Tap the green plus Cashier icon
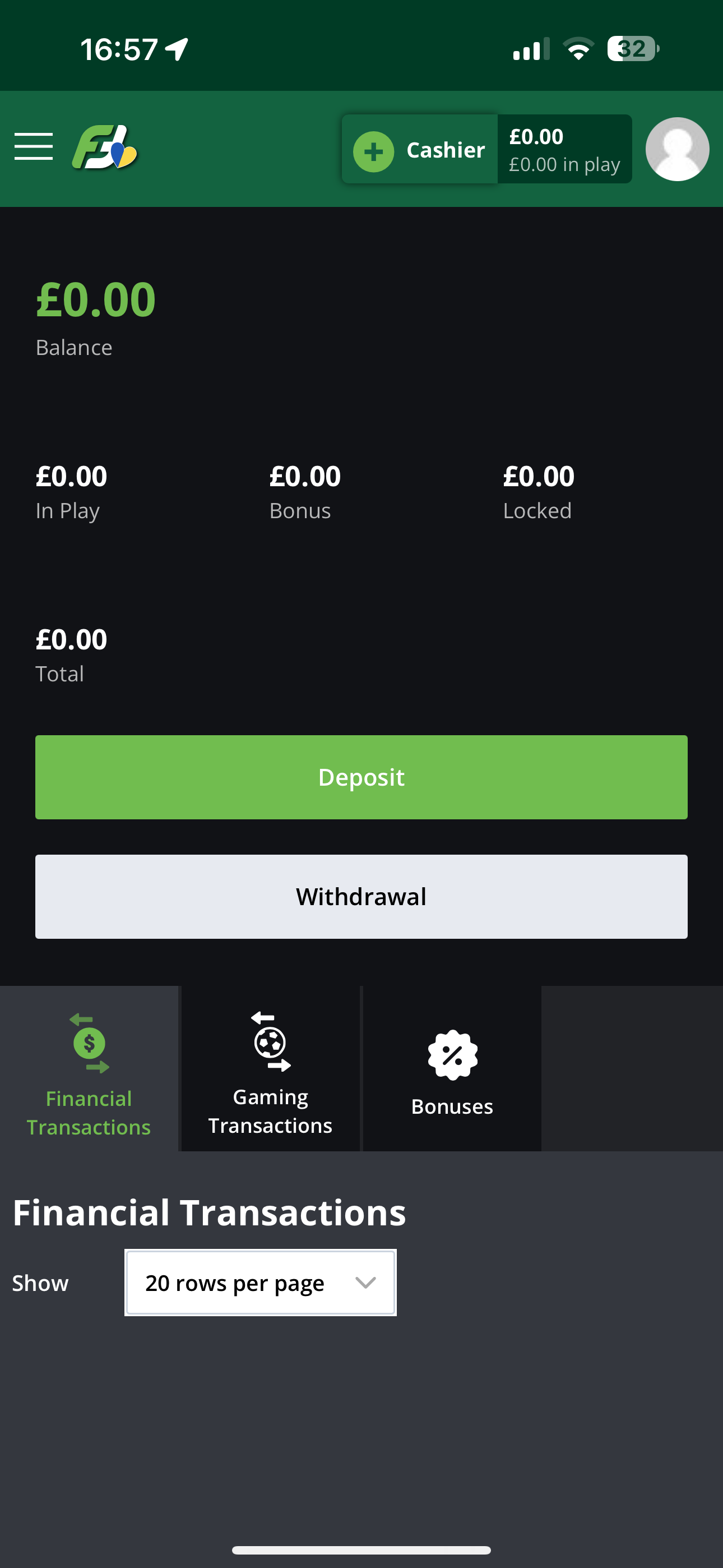723x1568 pixels. 373,151
